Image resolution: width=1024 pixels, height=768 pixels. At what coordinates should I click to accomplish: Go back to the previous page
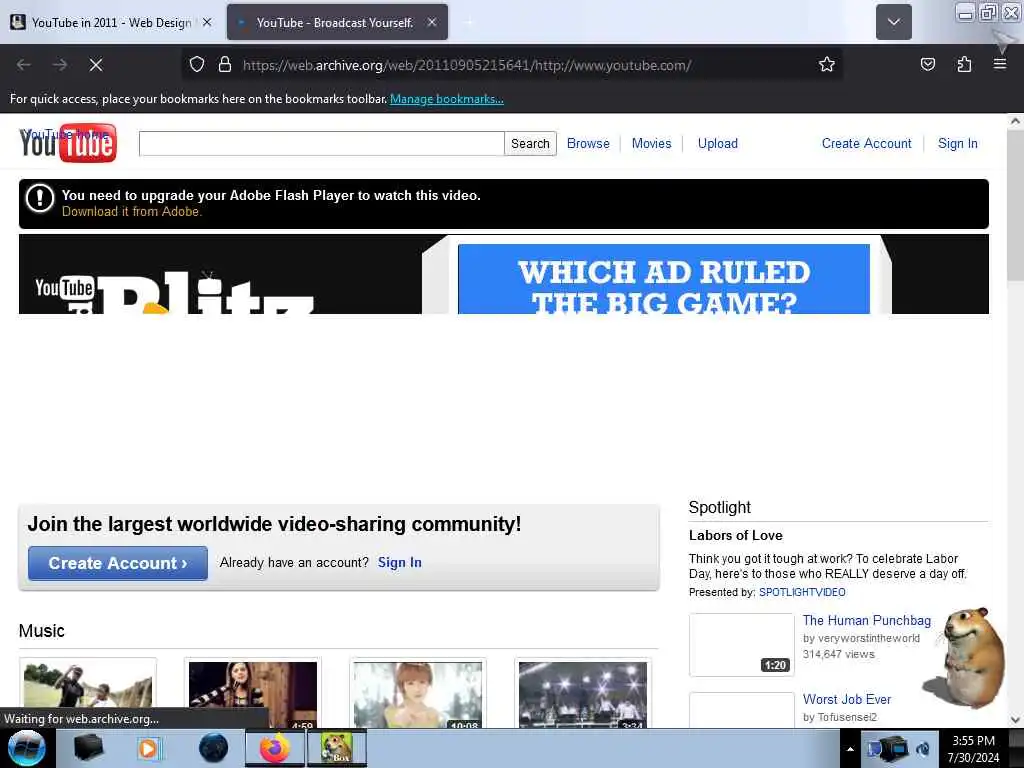24,65
